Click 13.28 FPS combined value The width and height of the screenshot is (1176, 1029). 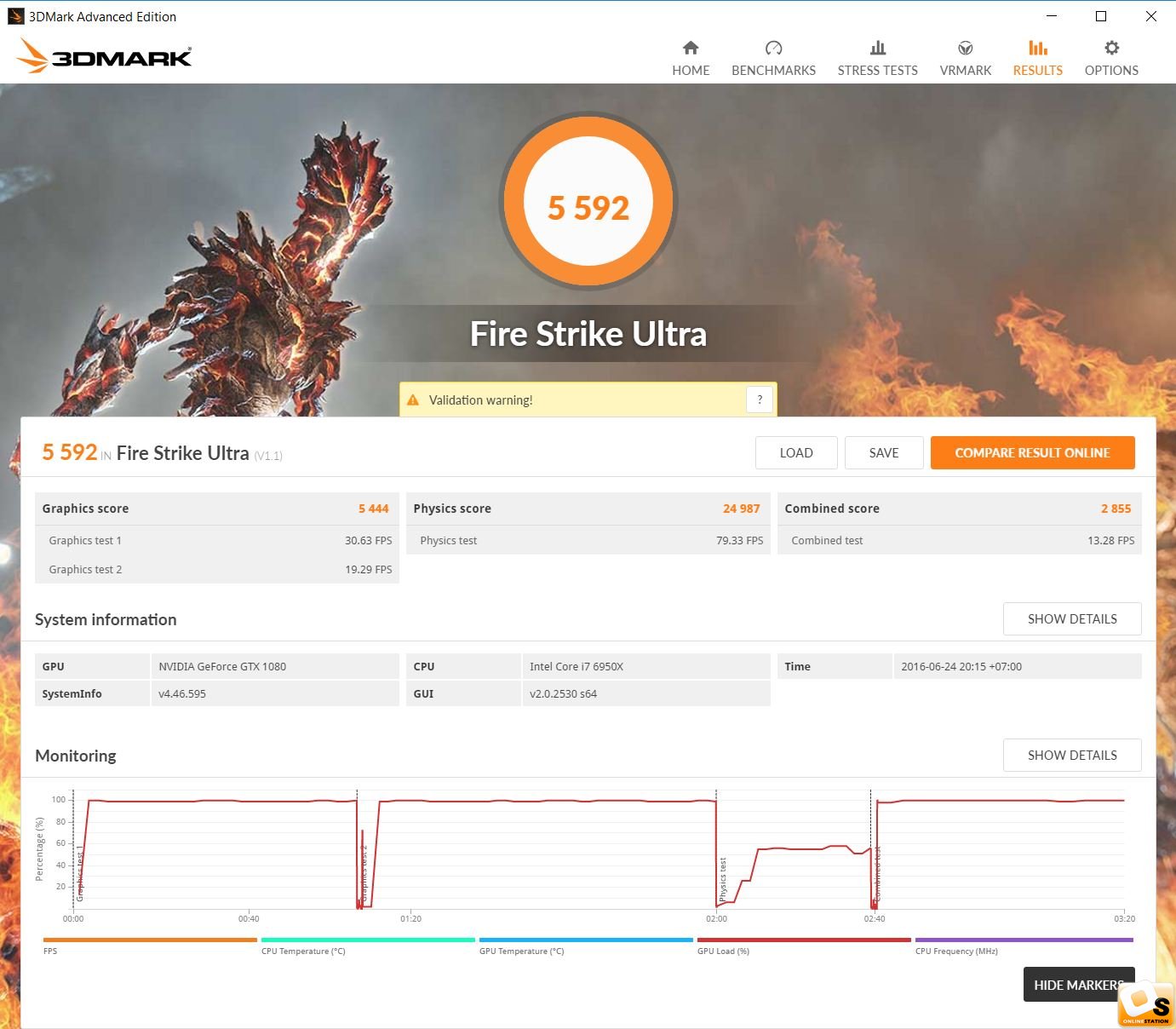tap(1111, 541)
